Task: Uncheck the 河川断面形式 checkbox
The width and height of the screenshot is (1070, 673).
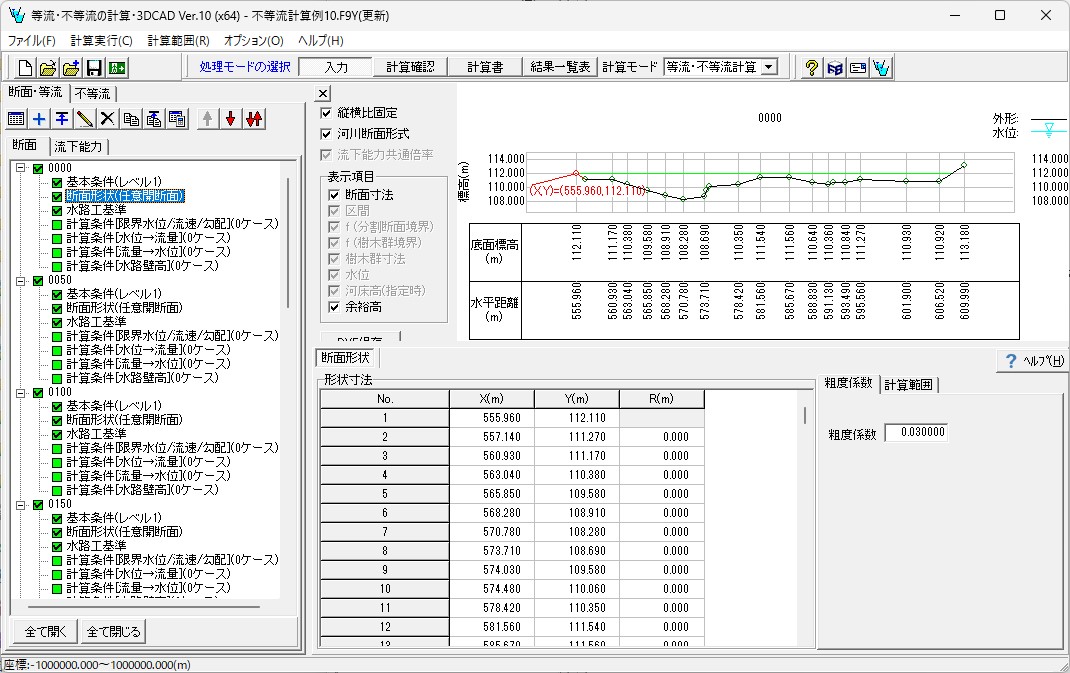Action: [x=327, y=133]
